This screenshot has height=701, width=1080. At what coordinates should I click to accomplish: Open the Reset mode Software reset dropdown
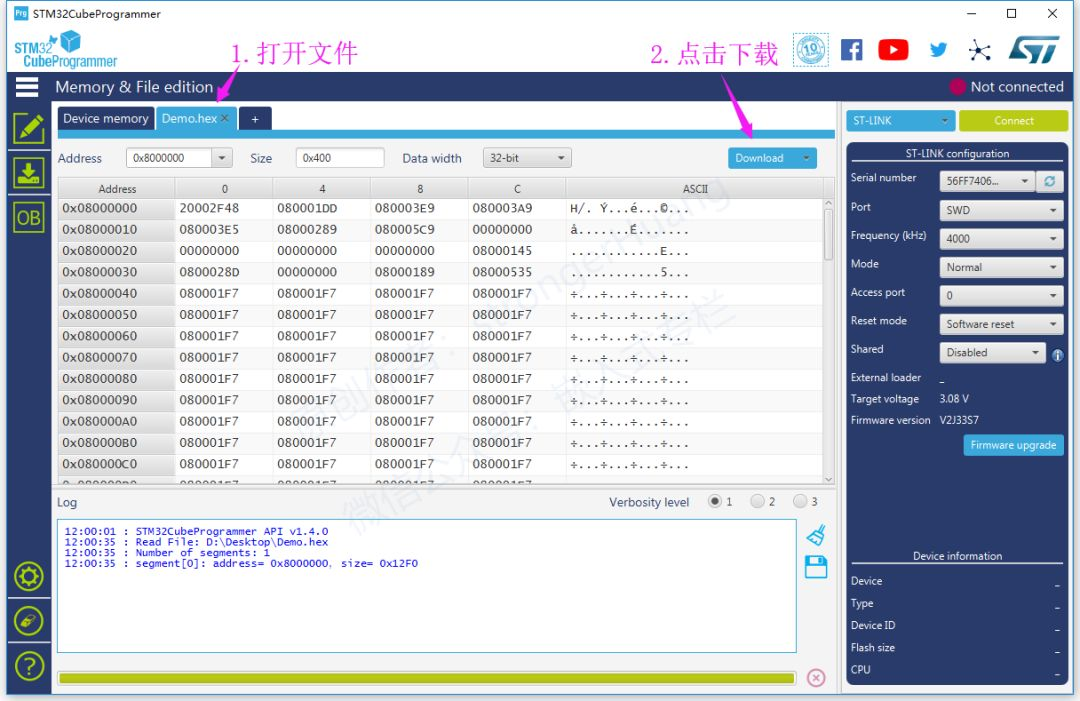pyautogui.click(x=1001, y=324)
